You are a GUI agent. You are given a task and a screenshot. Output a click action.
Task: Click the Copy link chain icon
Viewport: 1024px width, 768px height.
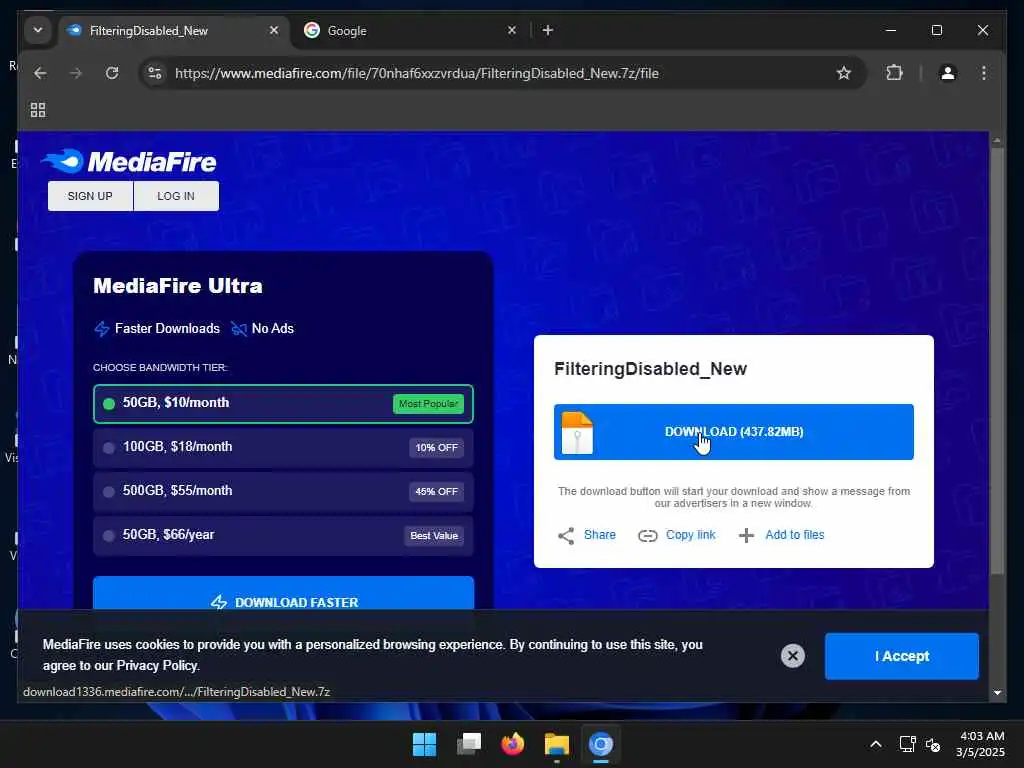[x=647, y=536]
